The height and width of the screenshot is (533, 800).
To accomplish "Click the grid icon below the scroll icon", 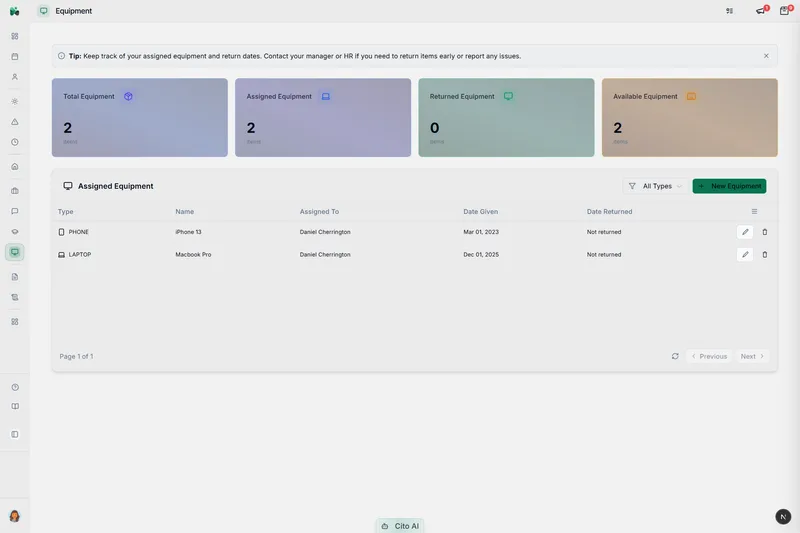I will click(x=15, y=322).
